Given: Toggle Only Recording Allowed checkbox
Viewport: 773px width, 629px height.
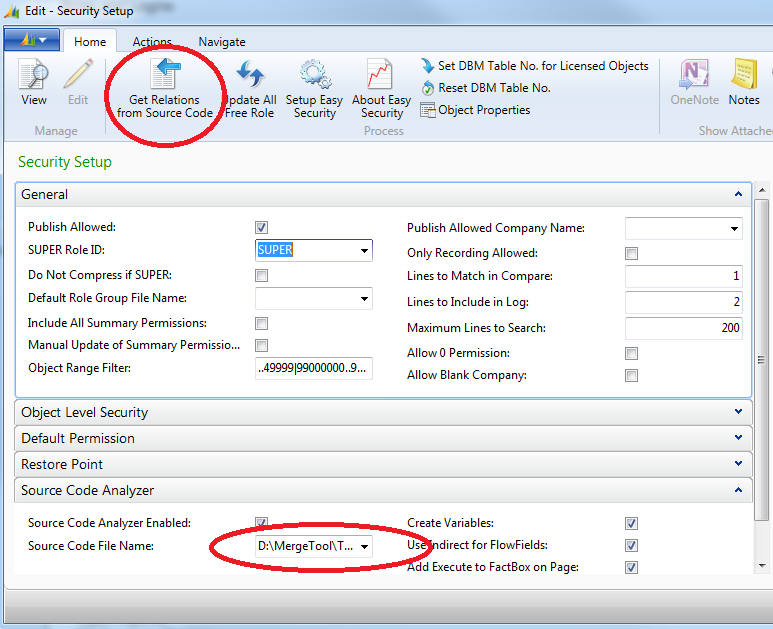Looking at the screenshot, I should coord(631,254).
